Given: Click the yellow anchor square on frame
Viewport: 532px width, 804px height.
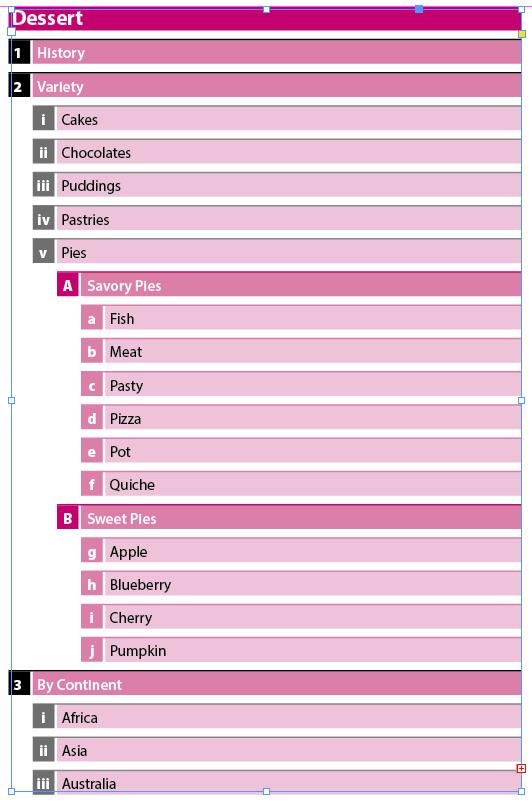Looking at the screenshot, I should coord(522,34).
